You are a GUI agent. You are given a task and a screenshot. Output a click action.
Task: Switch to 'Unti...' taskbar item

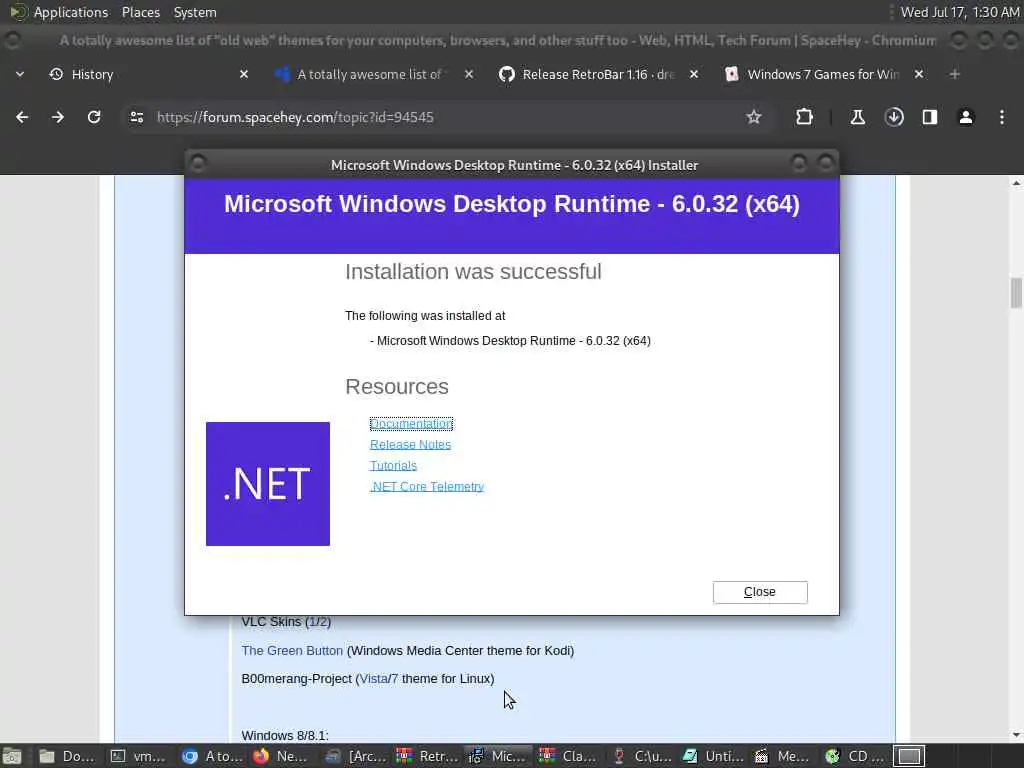pos(713,756)
